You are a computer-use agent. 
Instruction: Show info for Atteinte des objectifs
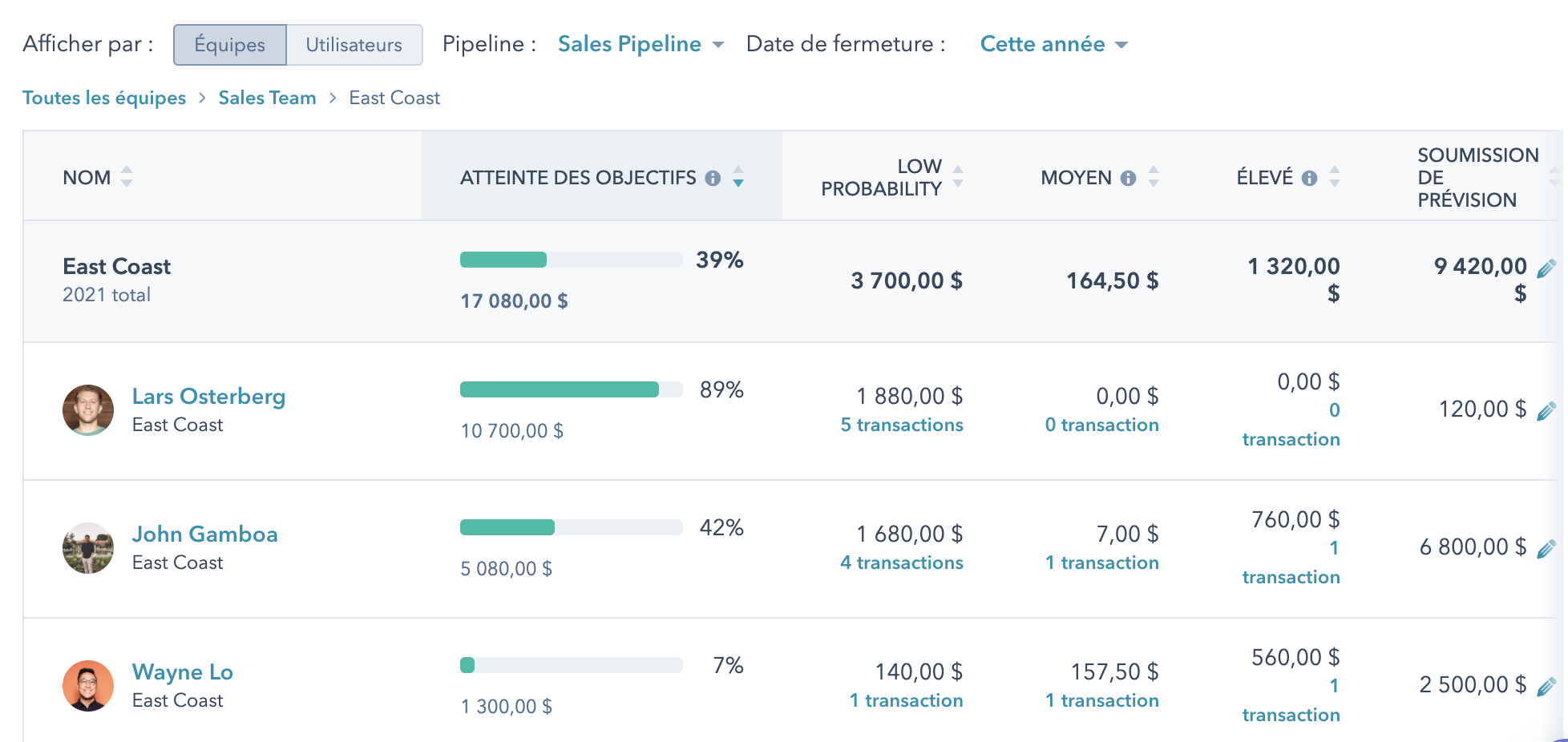tap(713, 178)
